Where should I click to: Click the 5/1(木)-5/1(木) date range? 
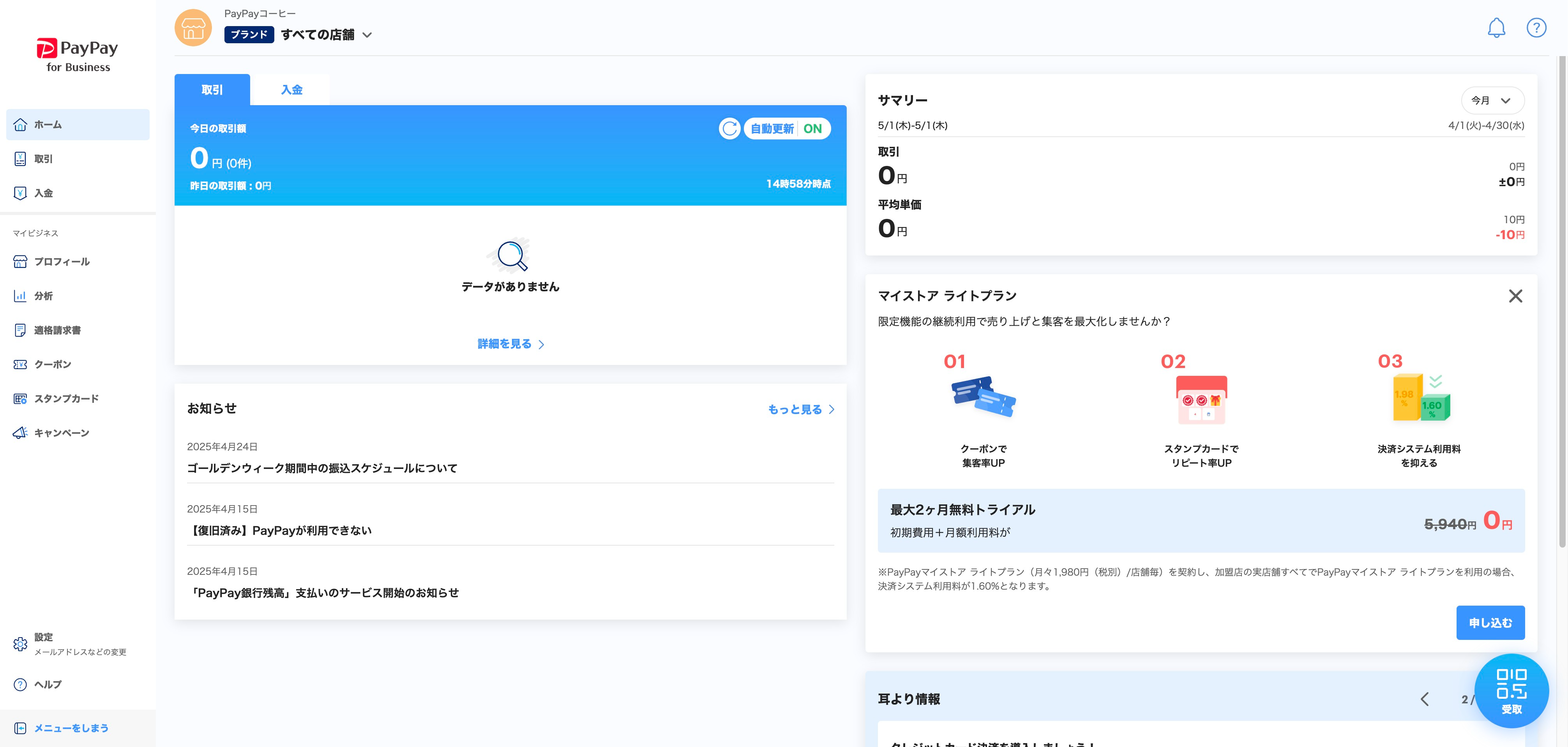click(913, 125)
